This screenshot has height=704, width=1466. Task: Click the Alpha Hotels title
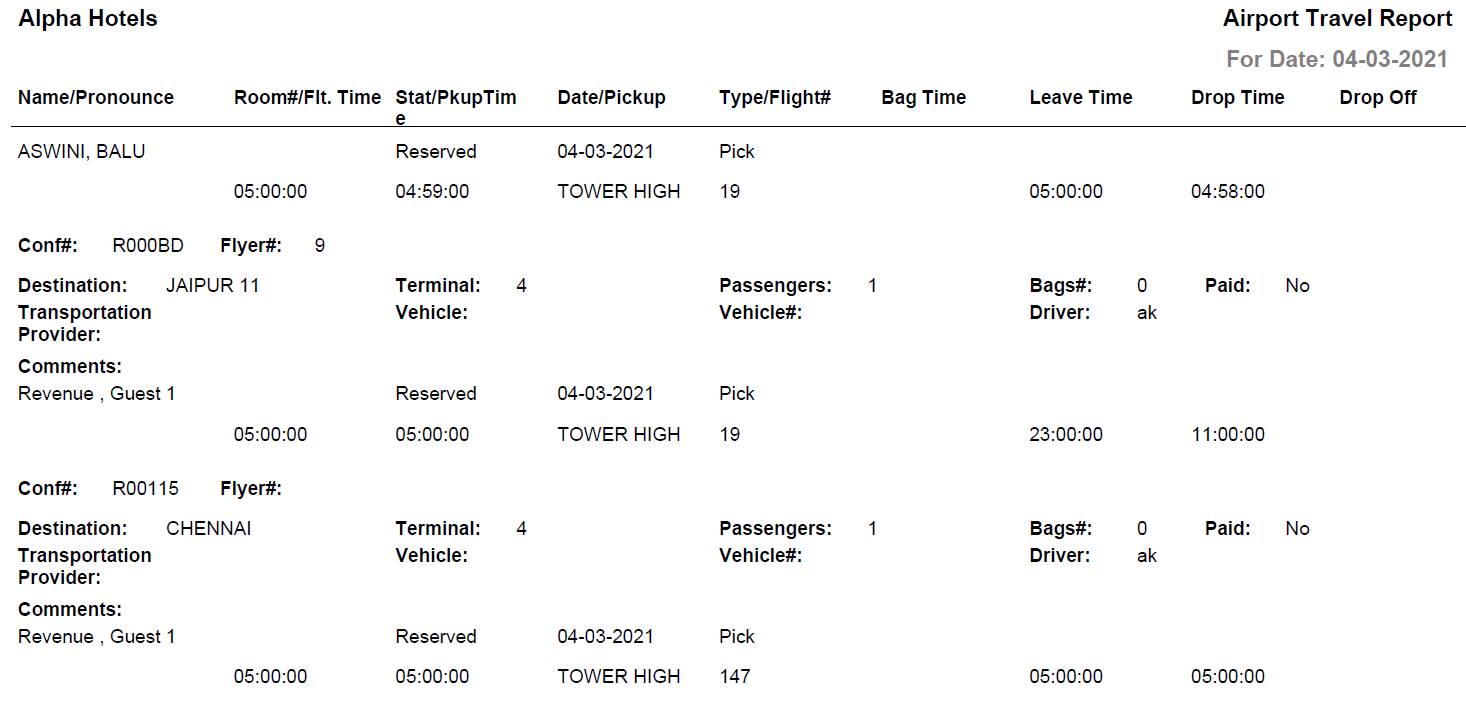coord(88,19)
